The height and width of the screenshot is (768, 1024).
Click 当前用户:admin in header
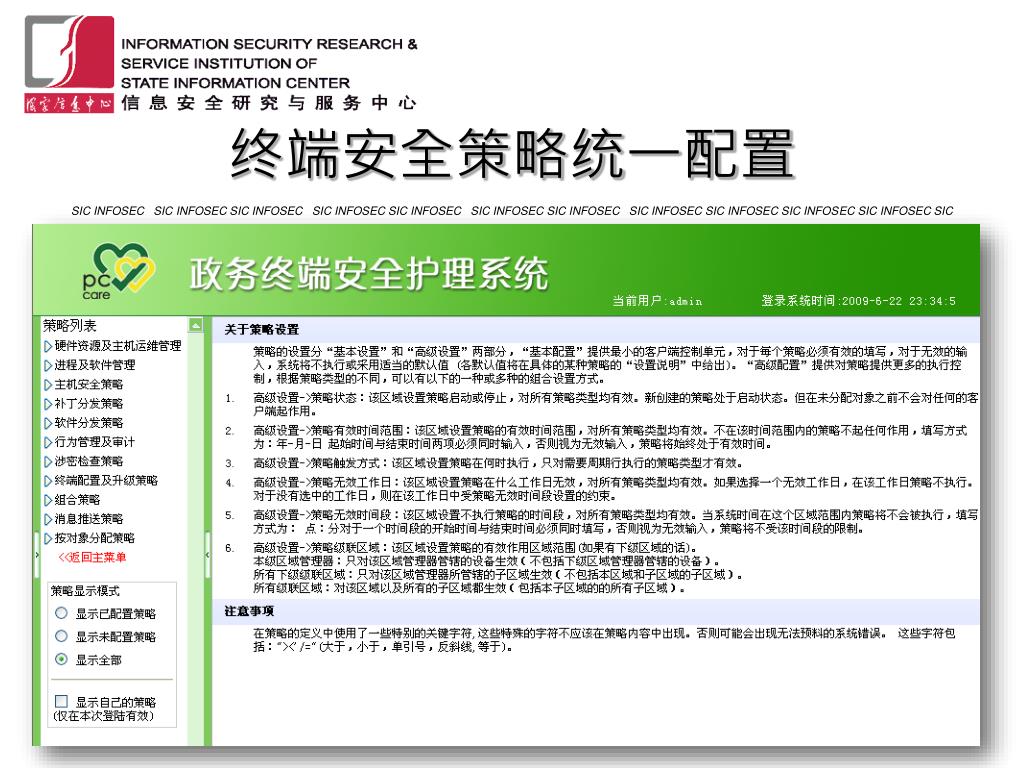[657, 301]
